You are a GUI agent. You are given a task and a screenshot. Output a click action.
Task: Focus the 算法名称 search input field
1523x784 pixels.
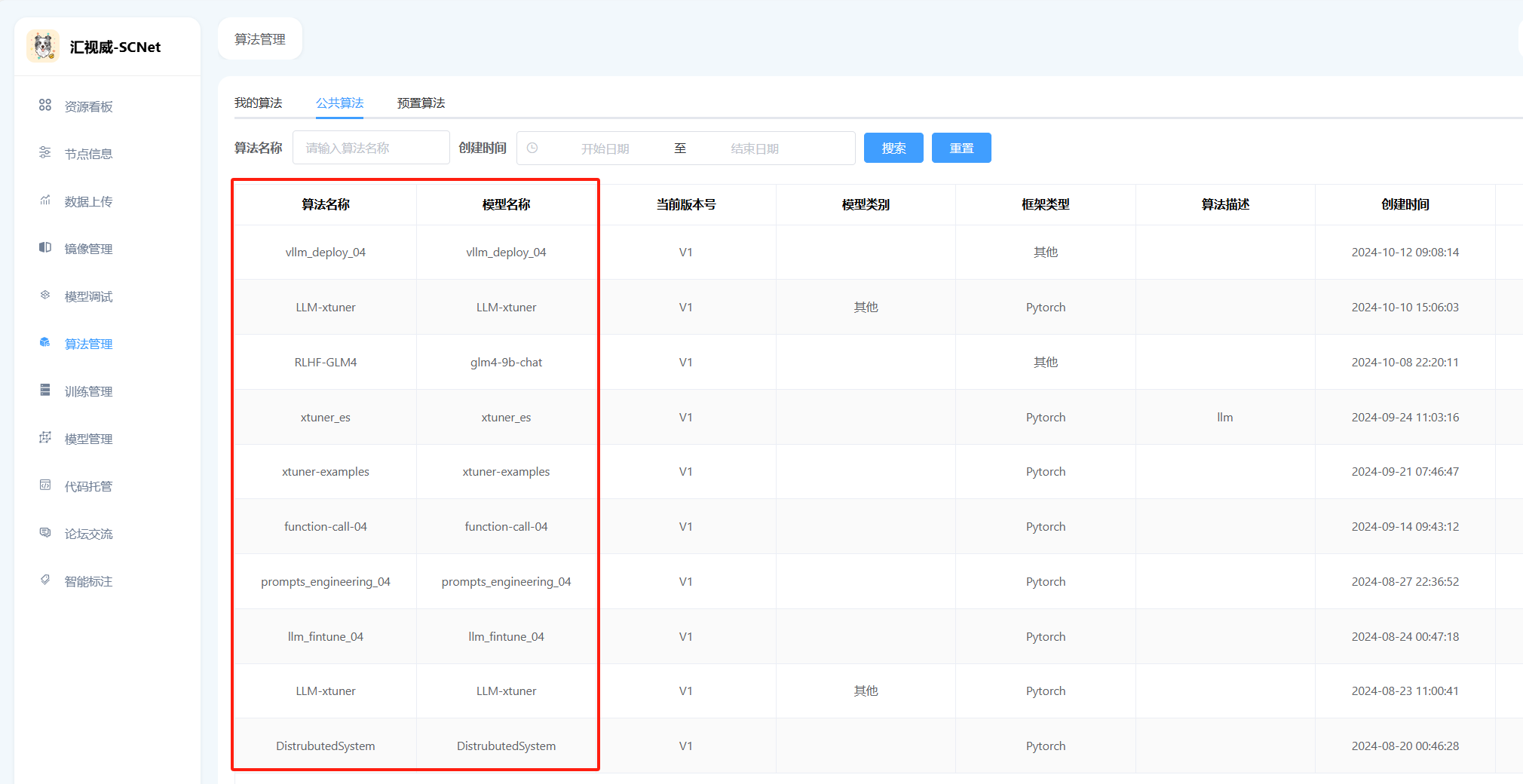coord(371,149)
